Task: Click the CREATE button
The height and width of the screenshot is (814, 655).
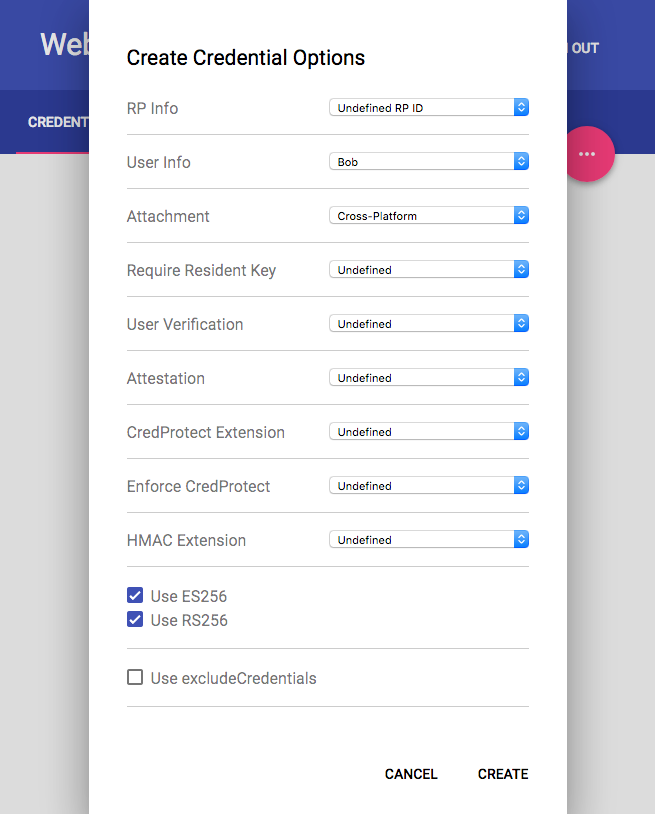Action: [502, 774]
